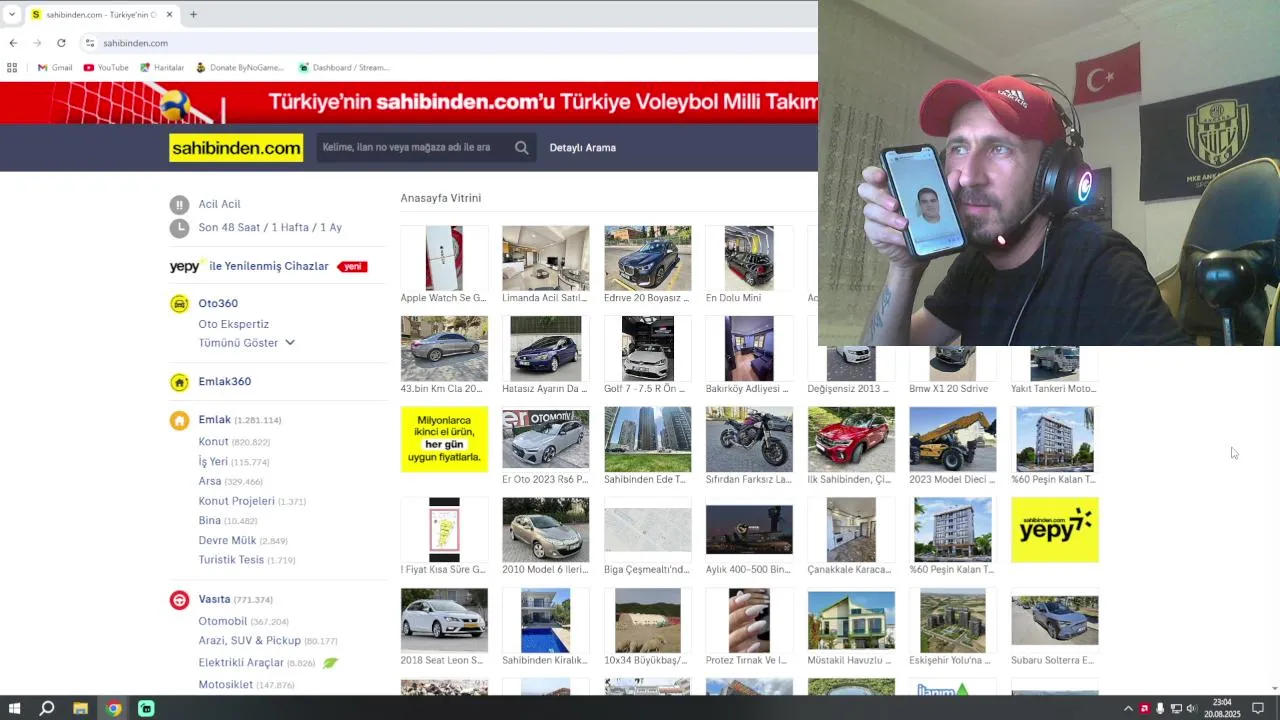
Task: Click the red Vasıta category icon
Action: click(x=179, y=600)
